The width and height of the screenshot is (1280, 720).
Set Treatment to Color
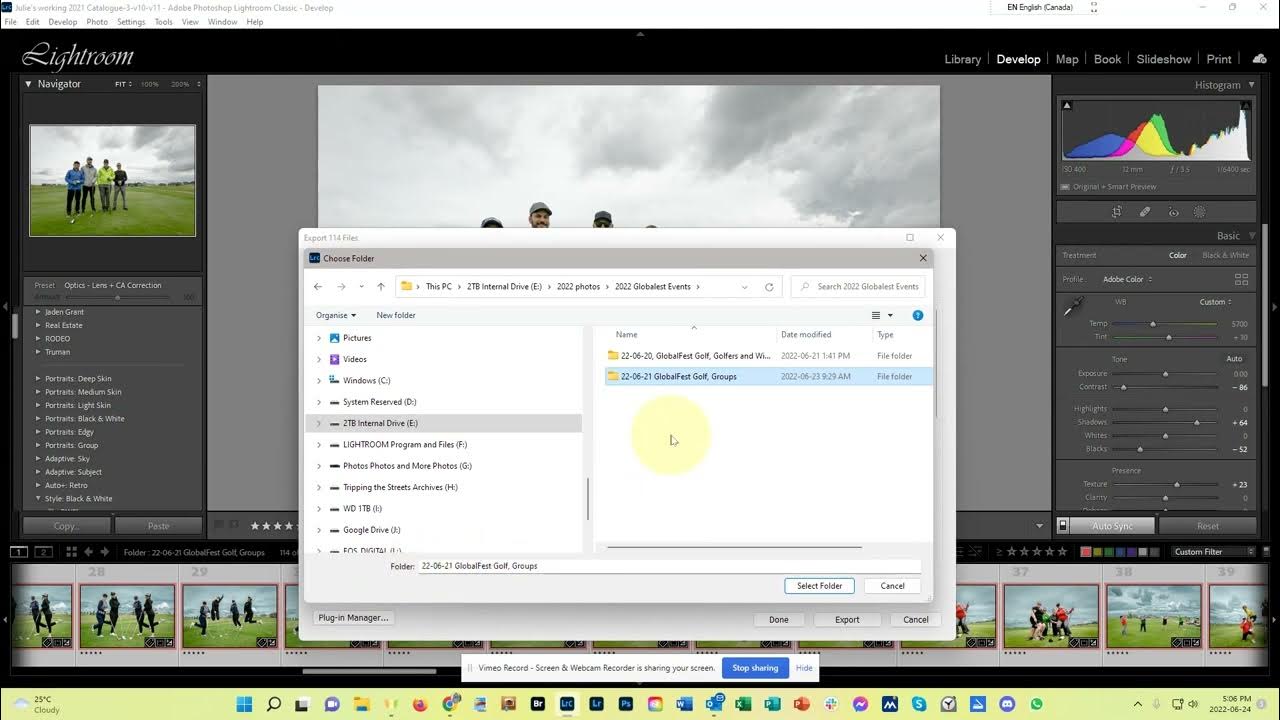pyautogui.click(x=1178, y=255)
